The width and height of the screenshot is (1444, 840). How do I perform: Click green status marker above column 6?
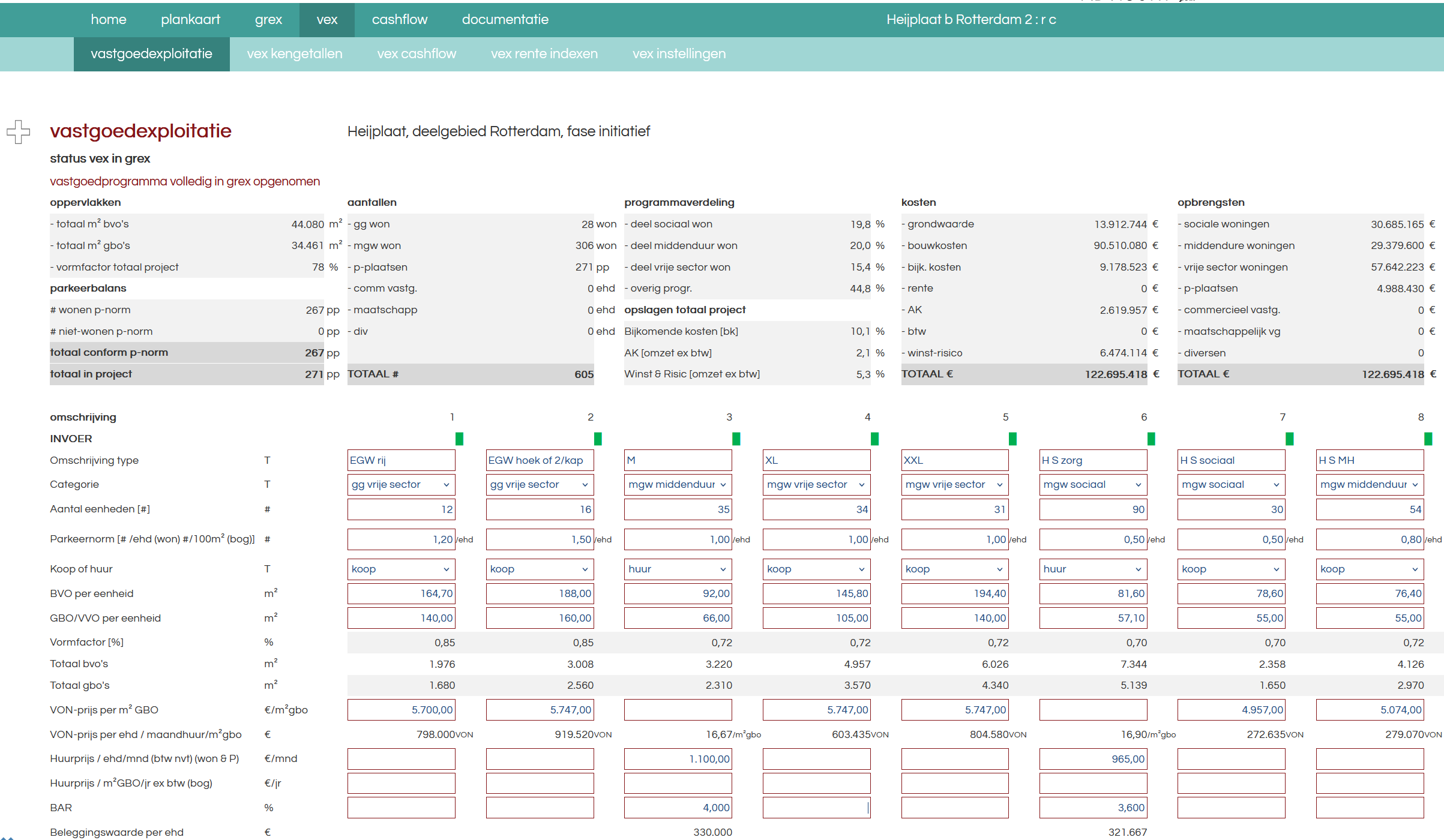pos(1151,439)
